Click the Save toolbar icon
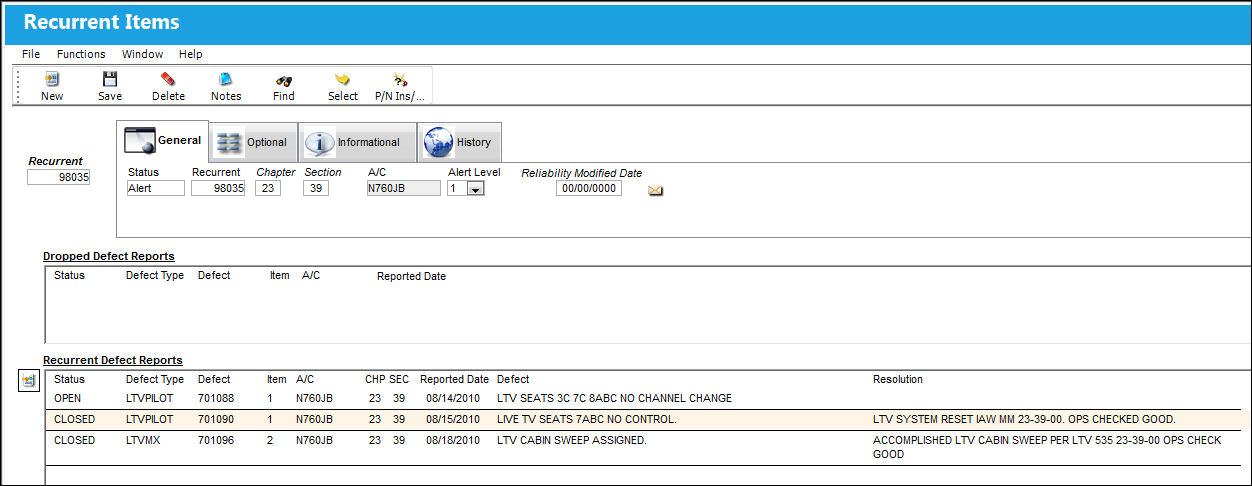 point(110,86)
